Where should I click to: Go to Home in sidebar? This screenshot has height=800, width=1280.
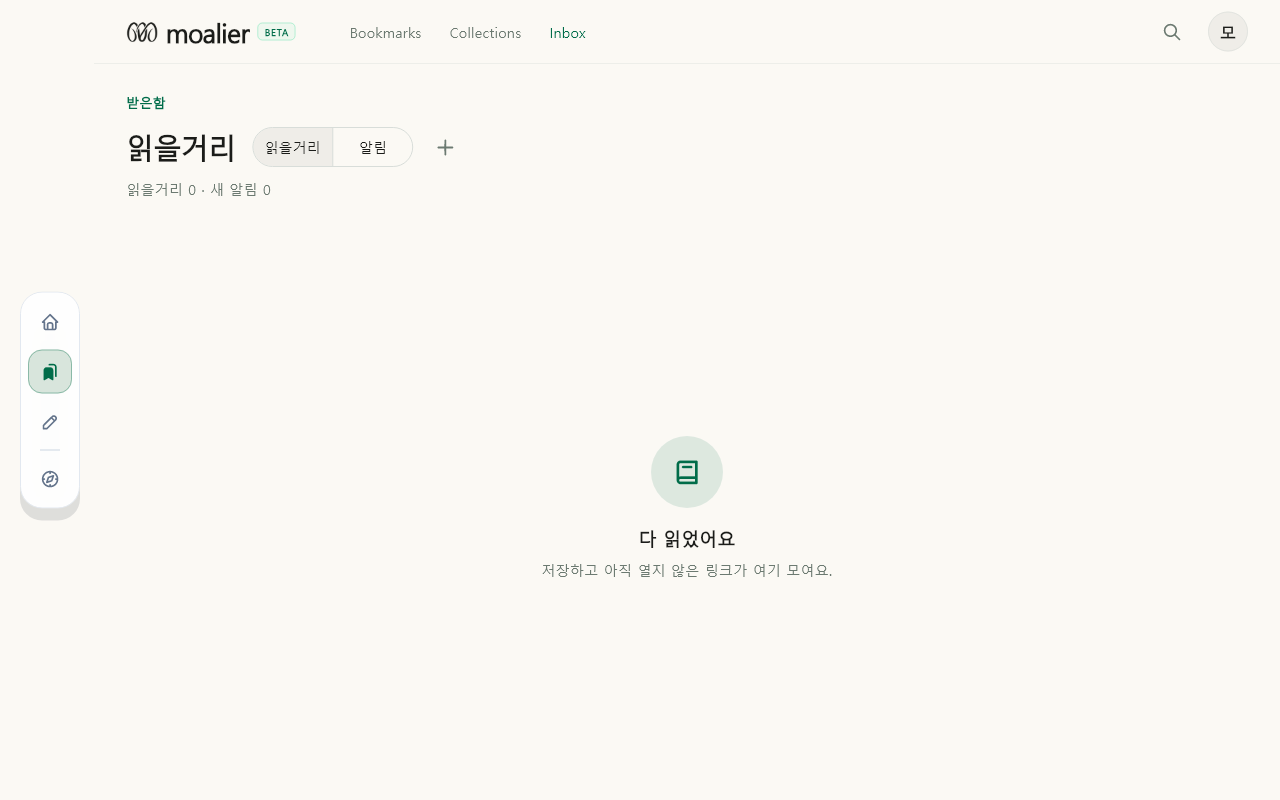50,322
